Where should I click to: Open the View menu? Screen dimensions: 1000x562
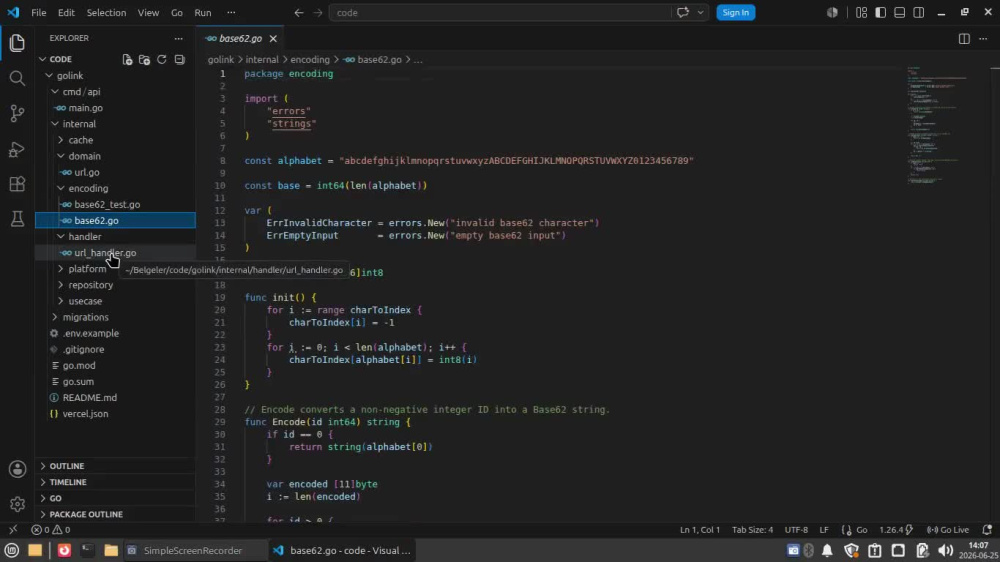148,13
